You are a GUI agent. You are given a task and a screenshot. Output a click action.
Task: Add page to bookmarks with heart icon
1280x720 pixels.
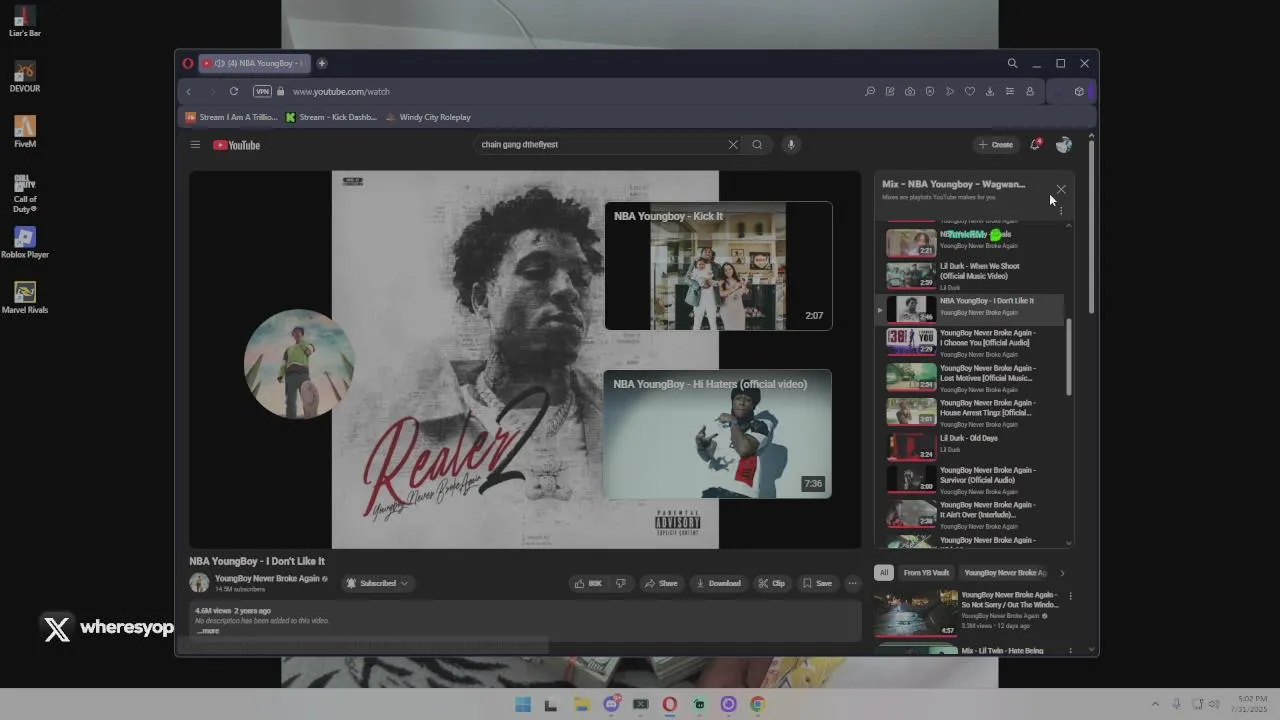pos(969,91)
